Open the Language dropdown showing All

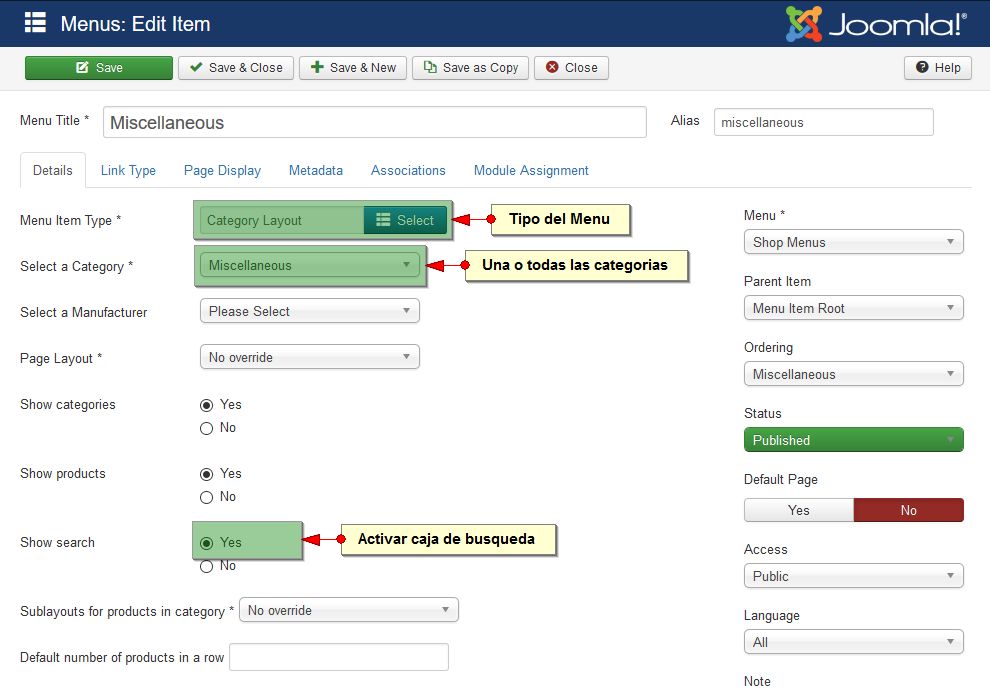coord(854,642)
